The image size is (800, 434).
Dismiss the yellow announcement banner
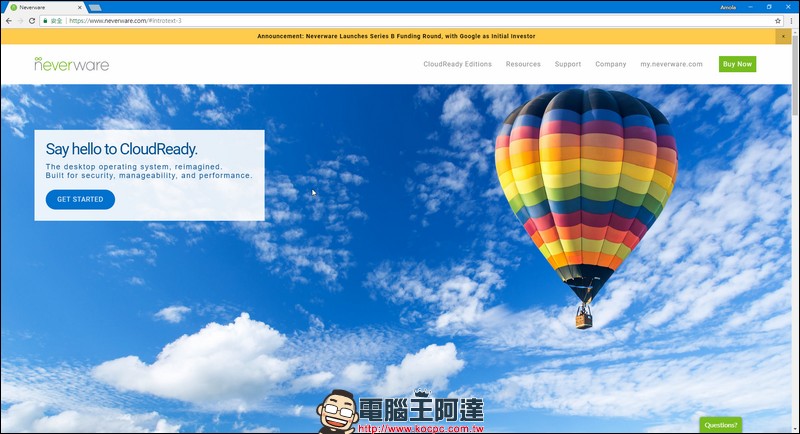point(783,36)
